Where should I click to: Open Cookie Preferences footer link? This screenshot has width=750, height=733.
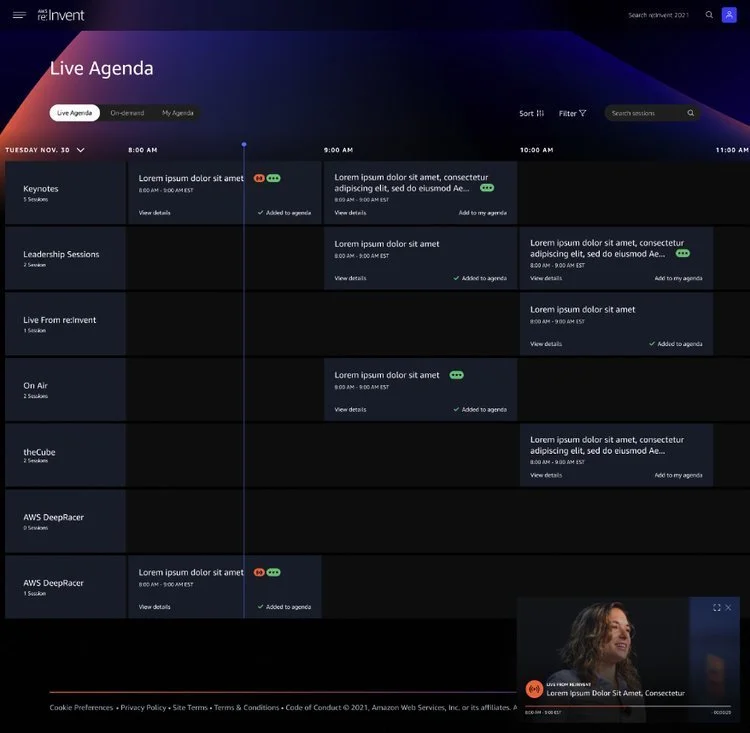[x=81, y=707]
